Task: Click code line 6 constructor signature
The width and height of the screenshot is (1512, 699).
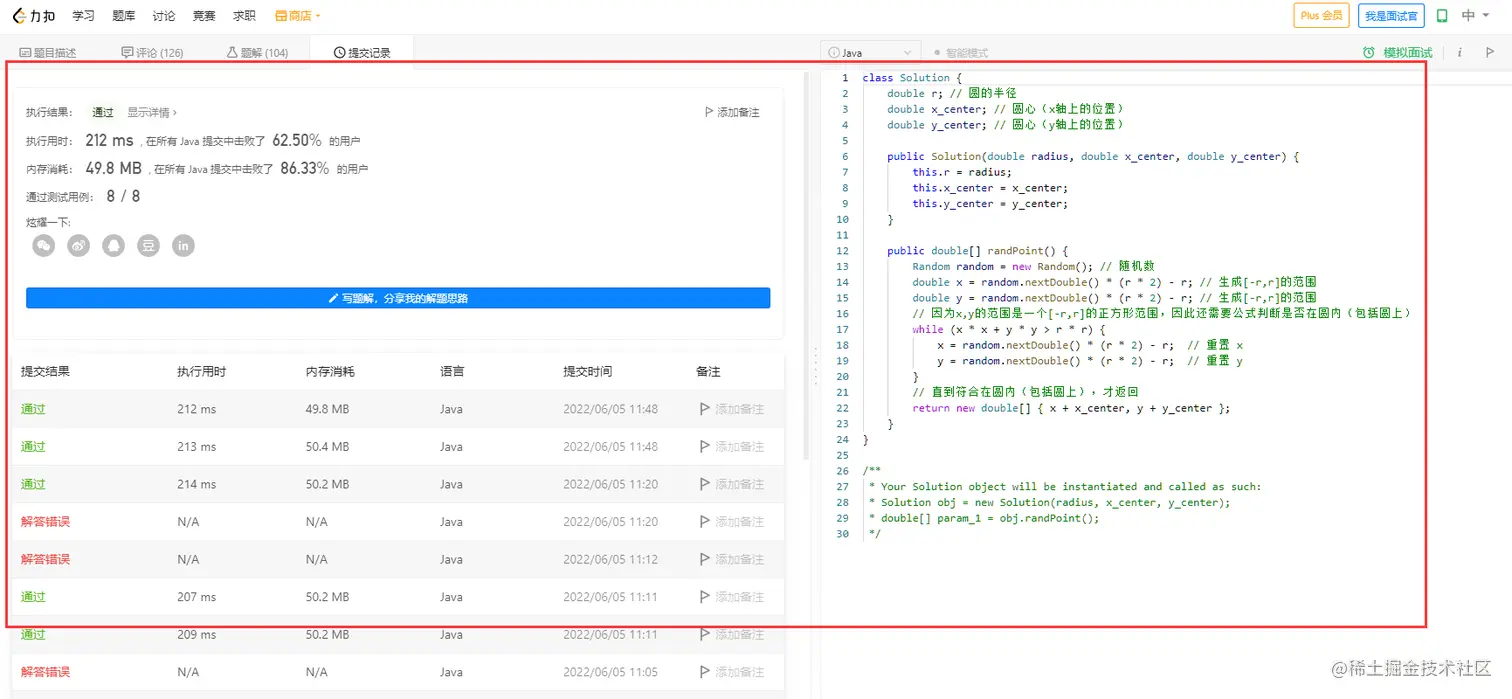Action: pos(1092,156)
